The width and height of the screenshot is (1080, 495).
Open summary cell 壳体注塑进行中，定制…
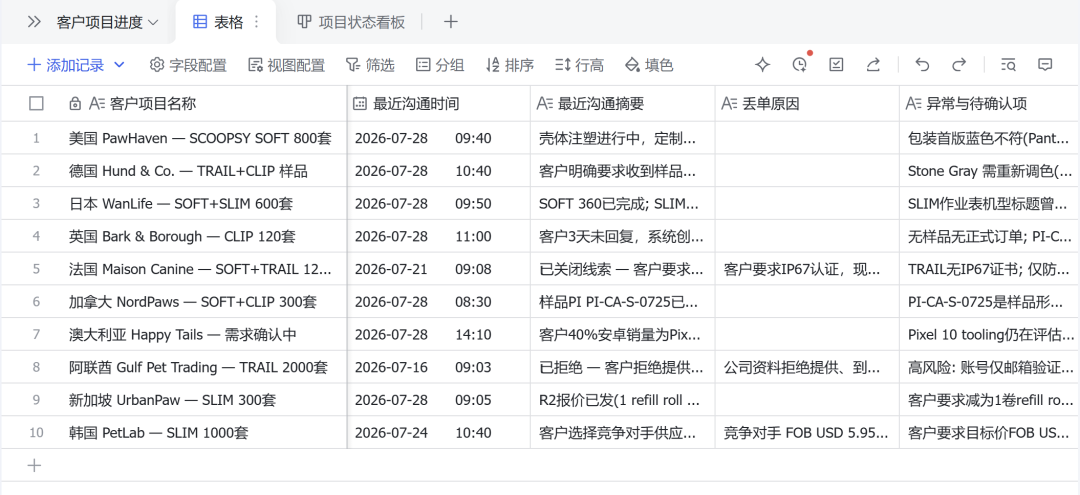tap(623, 138)
